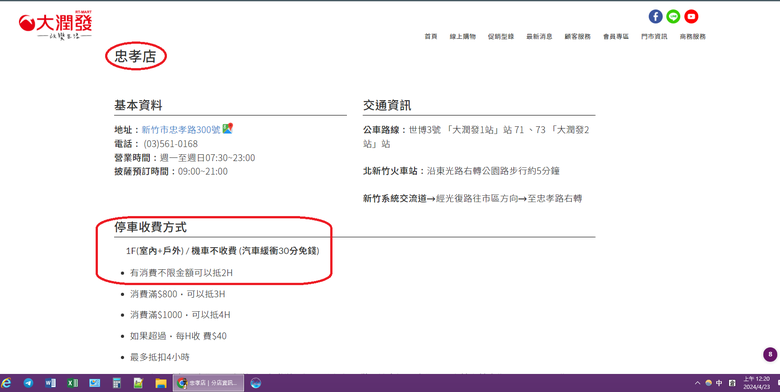This screenshot has width=780, height=392.
Task: Open 商務服務 menu item
Action: [x=692, y=36]
